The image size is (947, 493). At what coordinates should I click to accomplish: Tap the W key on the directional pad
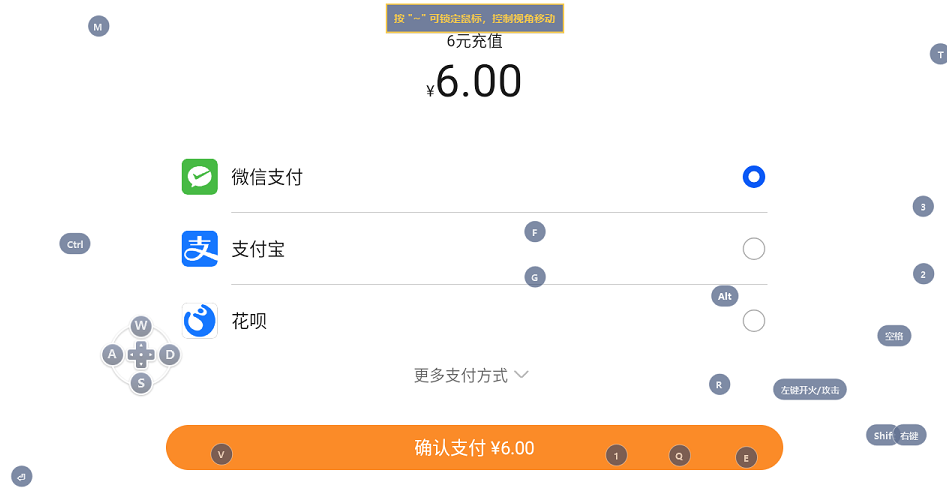coord(141,326)
